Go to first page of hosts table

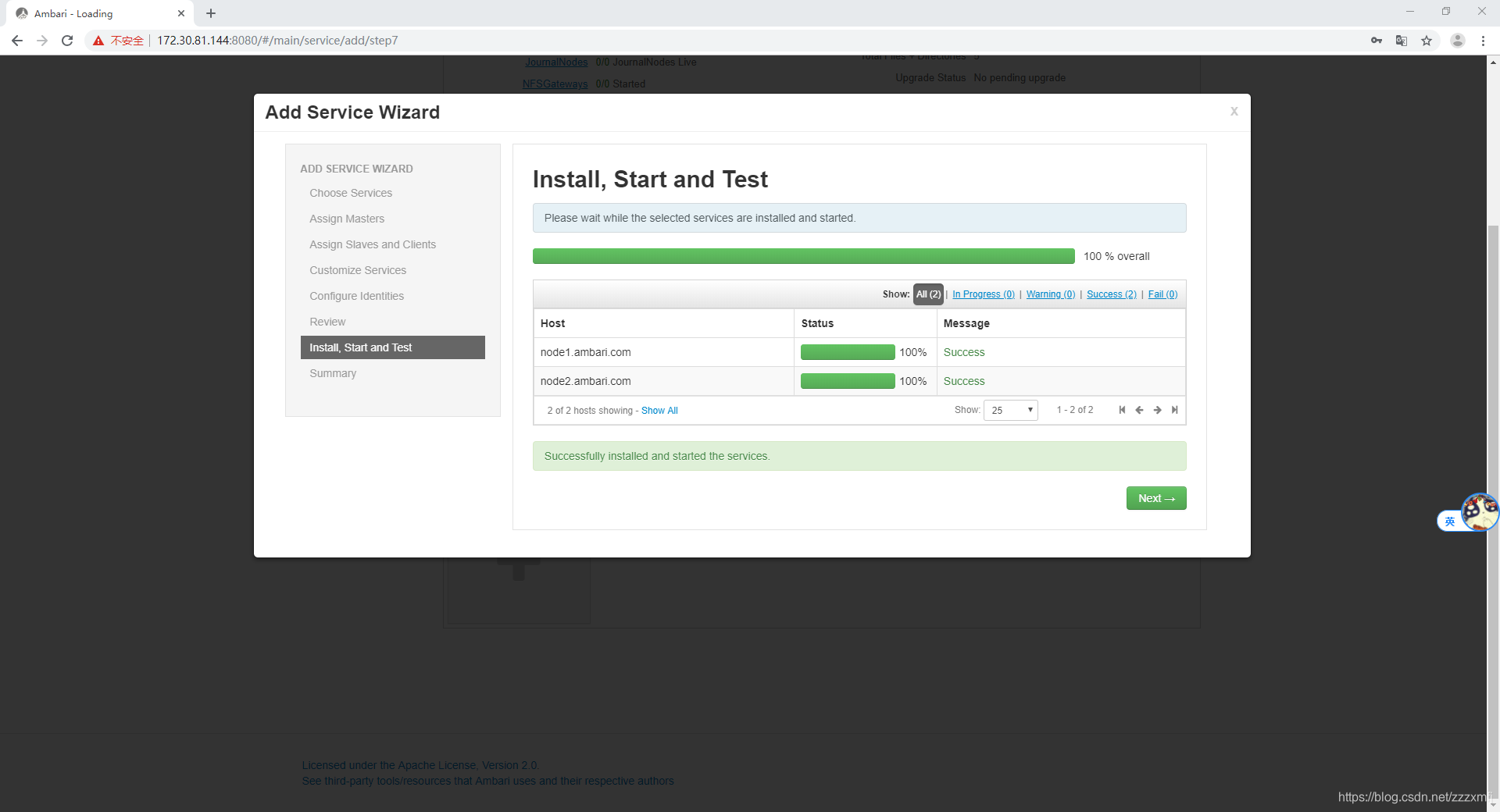click(1122, 410)
